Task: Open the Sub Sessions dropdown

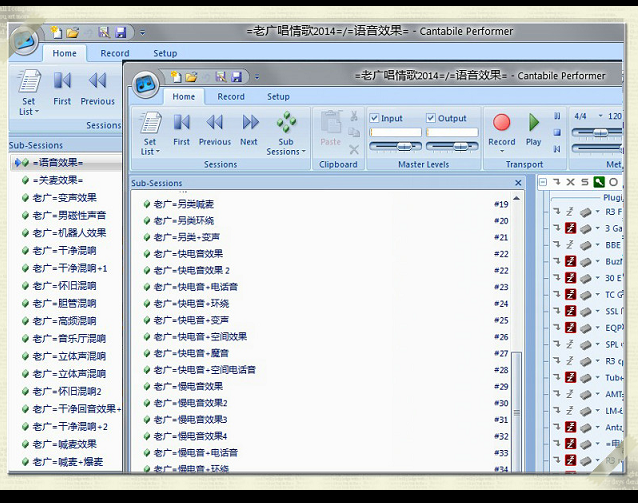Action: pyautogui.click(x=286, y=133)
